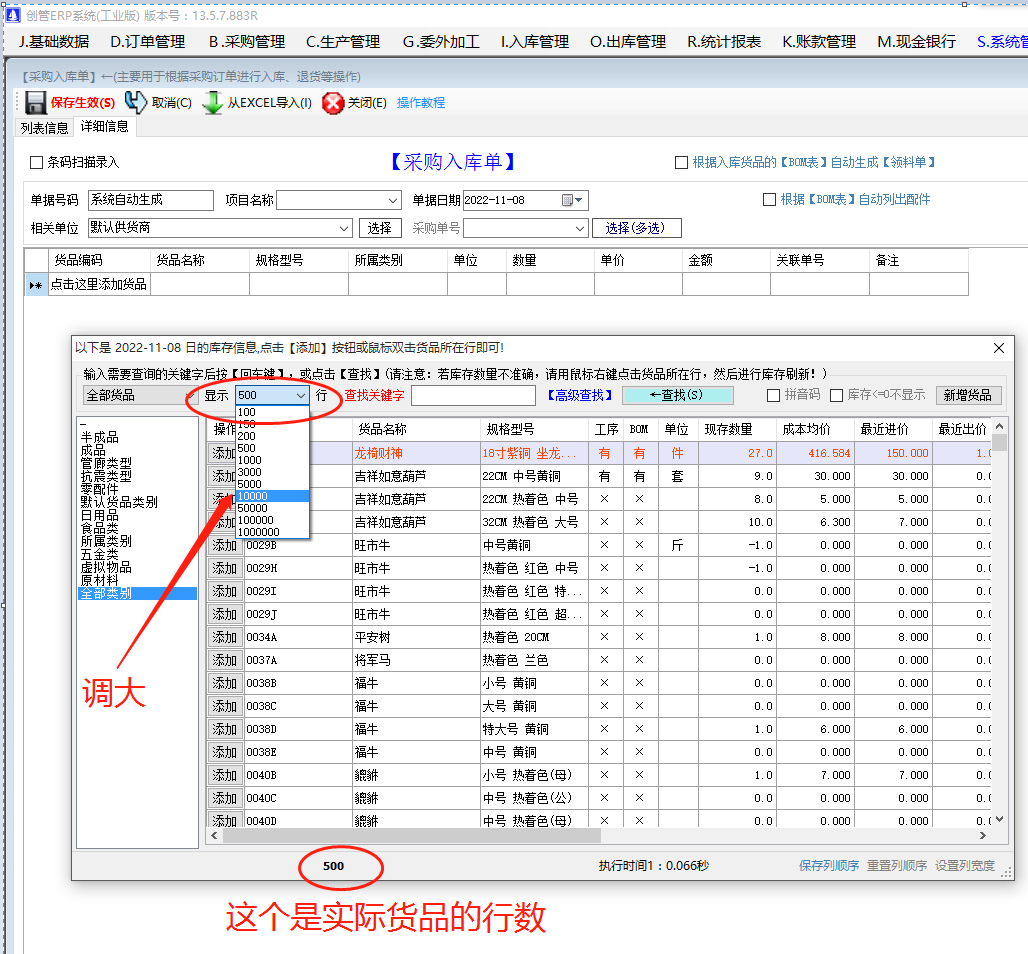Screen dimensions: 1028x954
Task: Click the 选择(多选) button
Action: [637, 227]
